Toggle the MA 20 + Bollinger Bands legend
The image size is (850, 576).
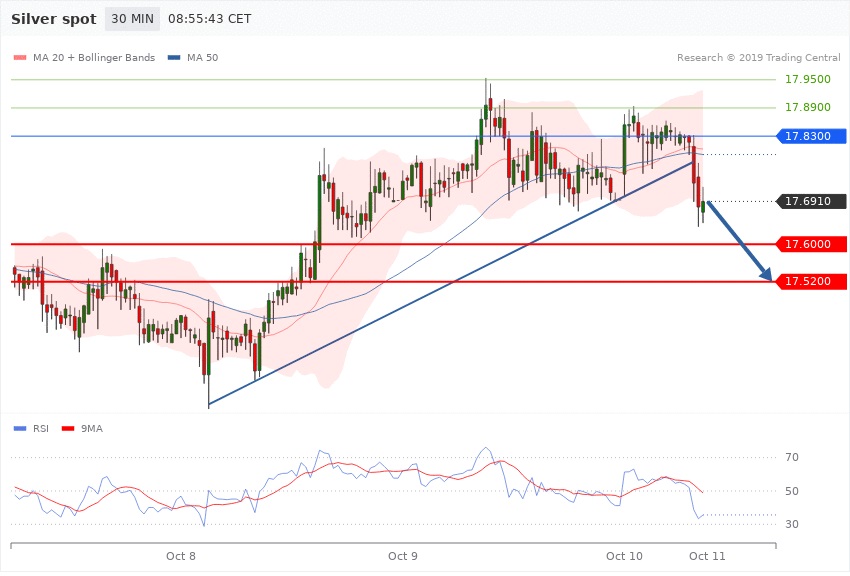(86, 58)
